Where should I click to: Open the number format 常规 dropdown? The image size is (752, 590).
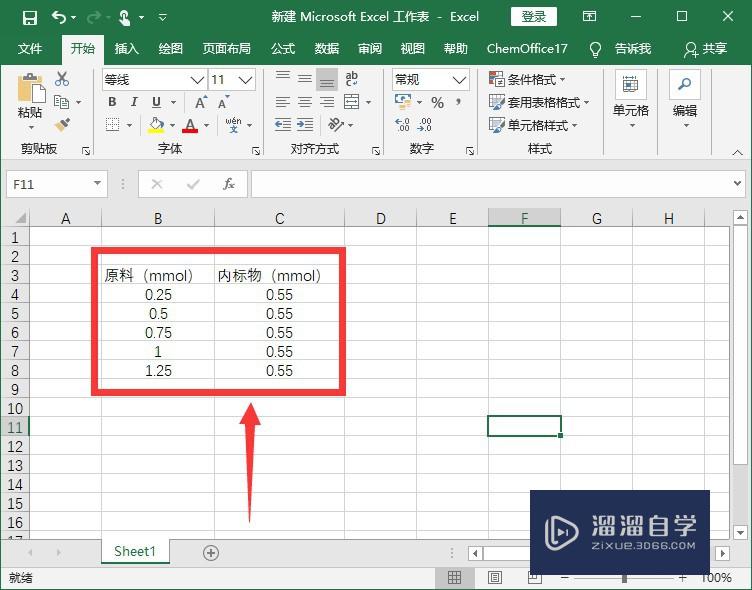459,80
